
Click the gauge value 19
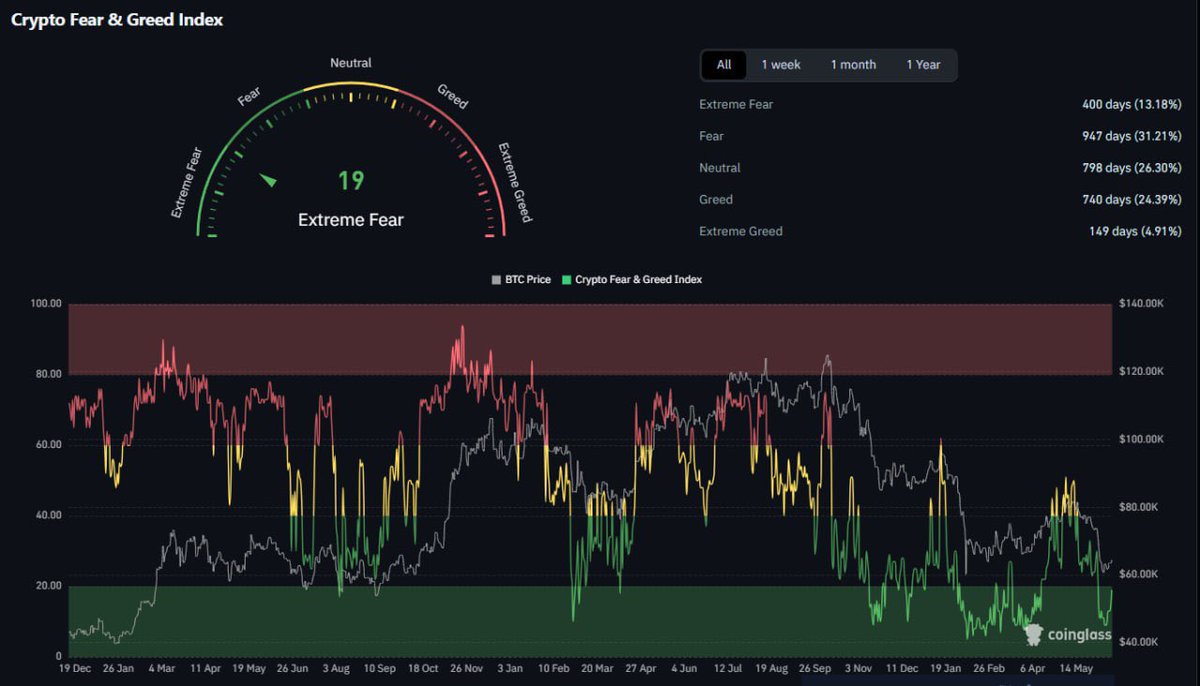click(351, 181)
